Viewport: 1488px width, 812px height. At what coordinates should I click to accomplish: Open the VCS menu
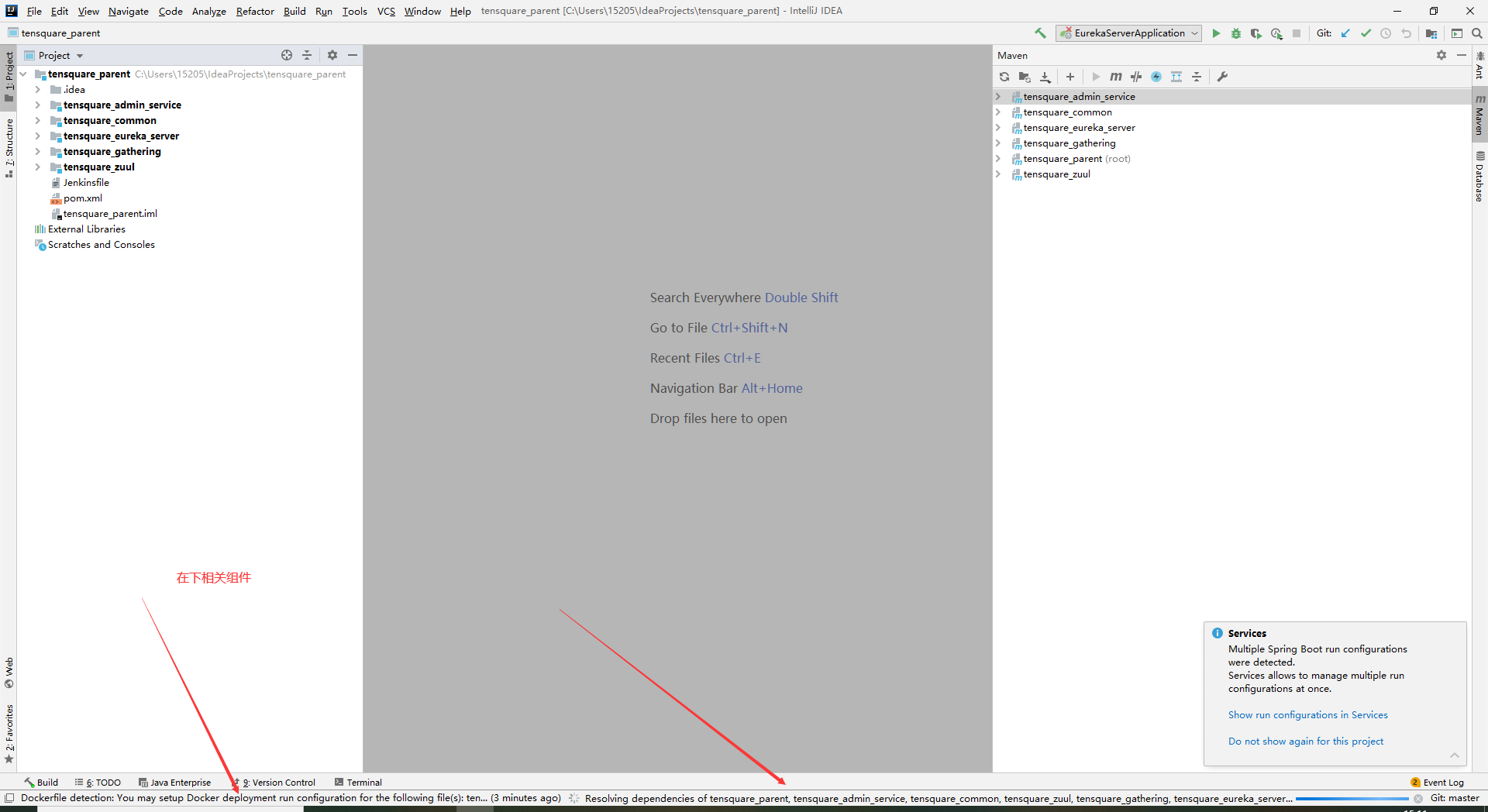pos(386,11)
